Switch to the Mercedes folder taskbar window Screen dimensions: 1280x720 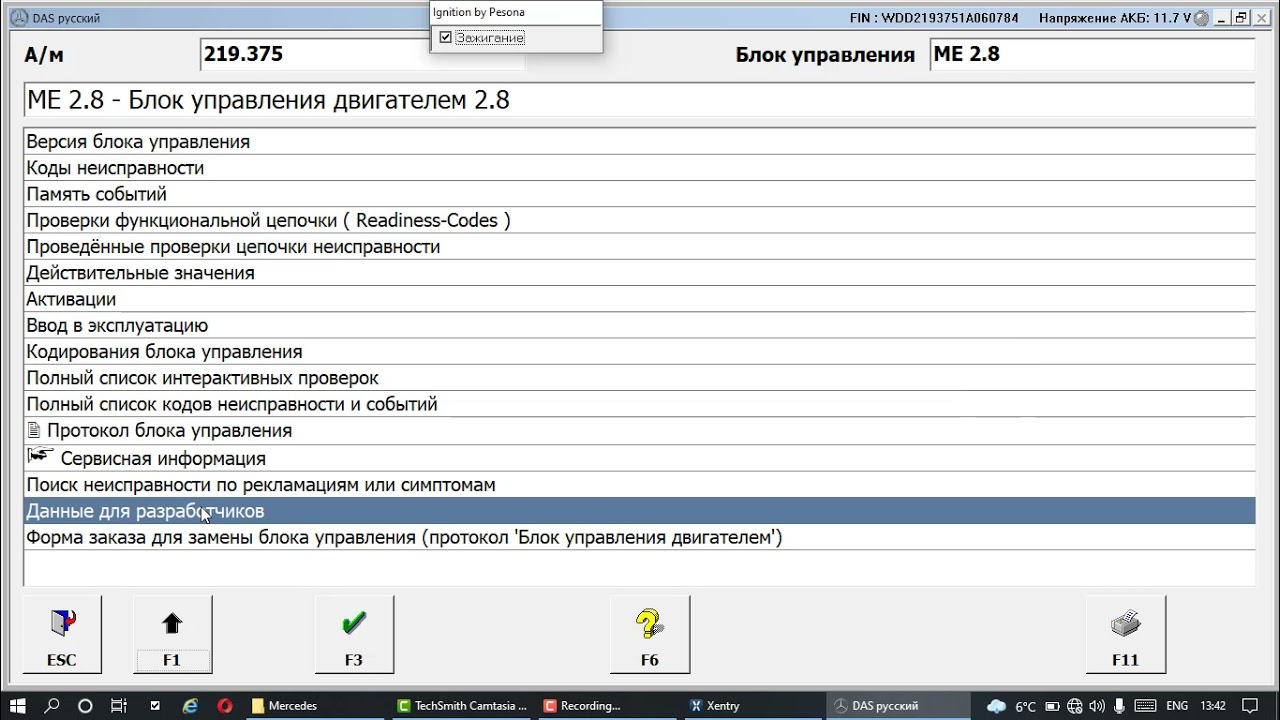(316, 705)
